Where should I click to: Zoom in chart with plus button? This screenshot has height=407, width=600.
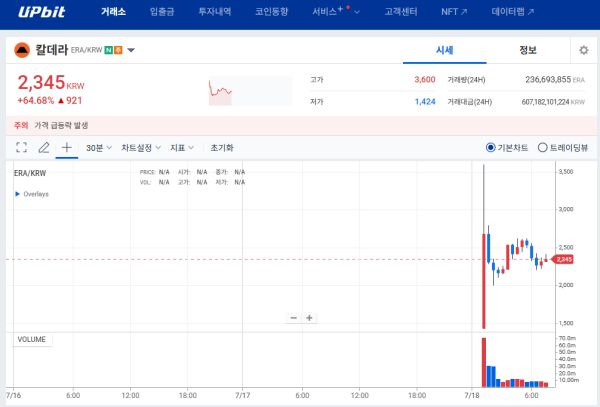[309, 317]
